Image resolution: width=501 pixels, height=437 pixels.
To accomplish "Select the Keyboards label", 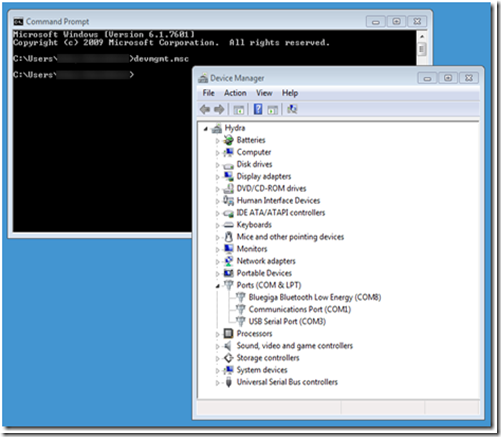I will tap(254, 225).
